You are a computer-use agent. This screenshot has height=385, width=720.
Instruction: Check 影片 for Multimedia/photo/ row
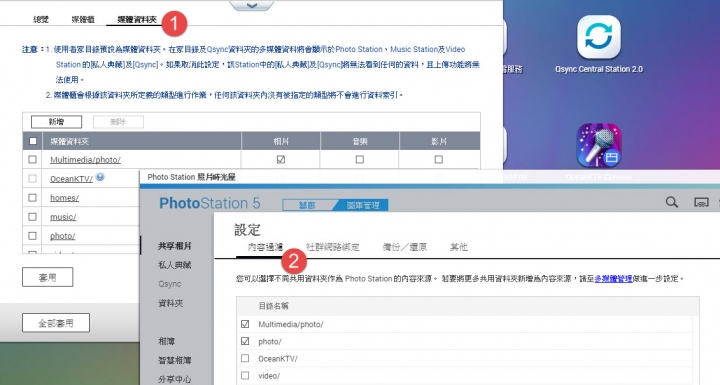pos(439,159)
